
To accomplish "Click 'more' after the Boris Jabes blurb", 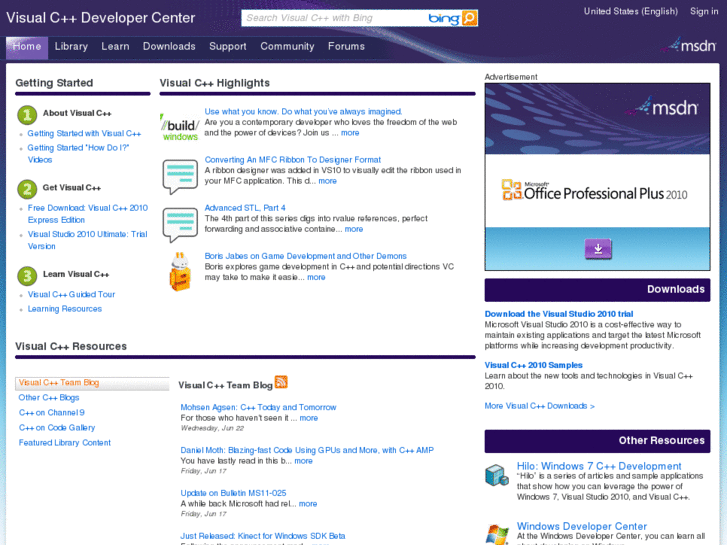I will [316, 277].
